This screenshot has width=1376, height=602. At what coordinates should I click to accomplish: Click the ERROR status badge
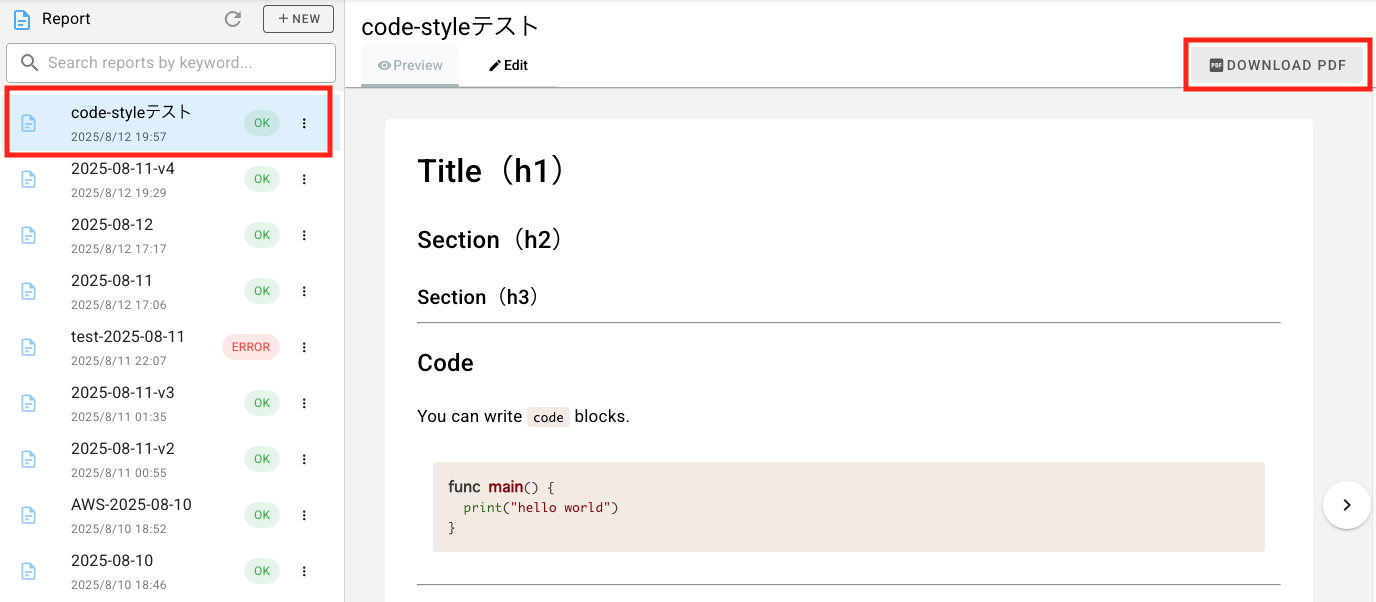(x=251, y=347)
